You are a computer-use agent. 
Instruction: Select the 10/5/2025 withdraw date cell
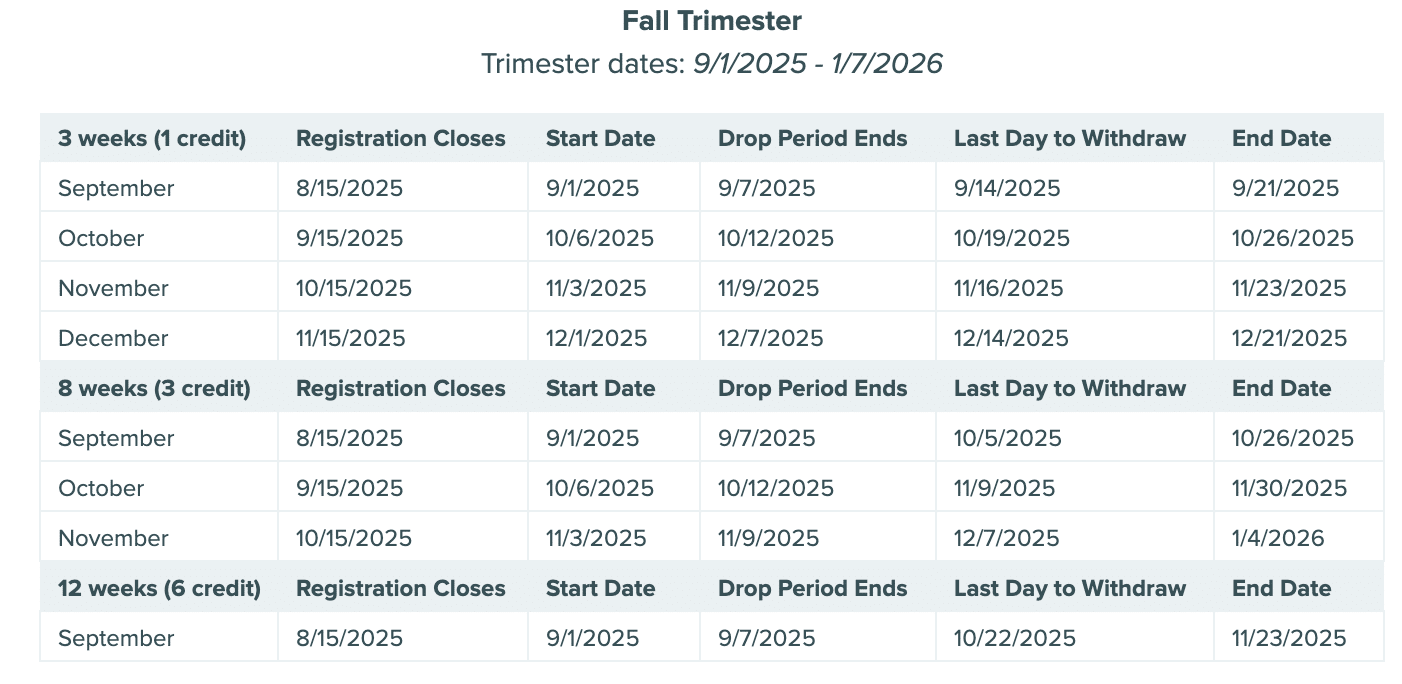[x=1007, y=438]
